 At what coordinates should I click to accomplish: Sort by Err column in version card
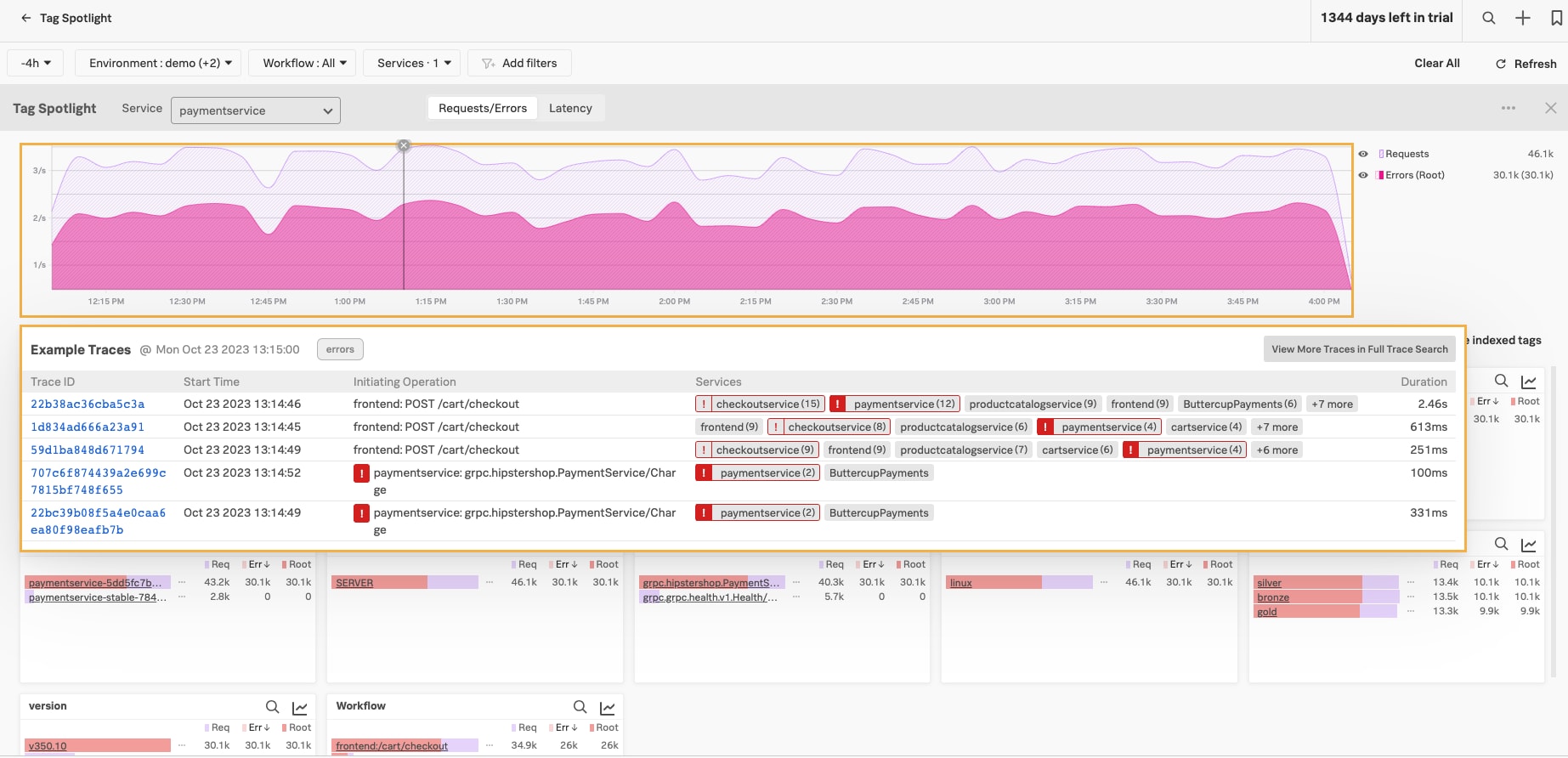(258, 727)
